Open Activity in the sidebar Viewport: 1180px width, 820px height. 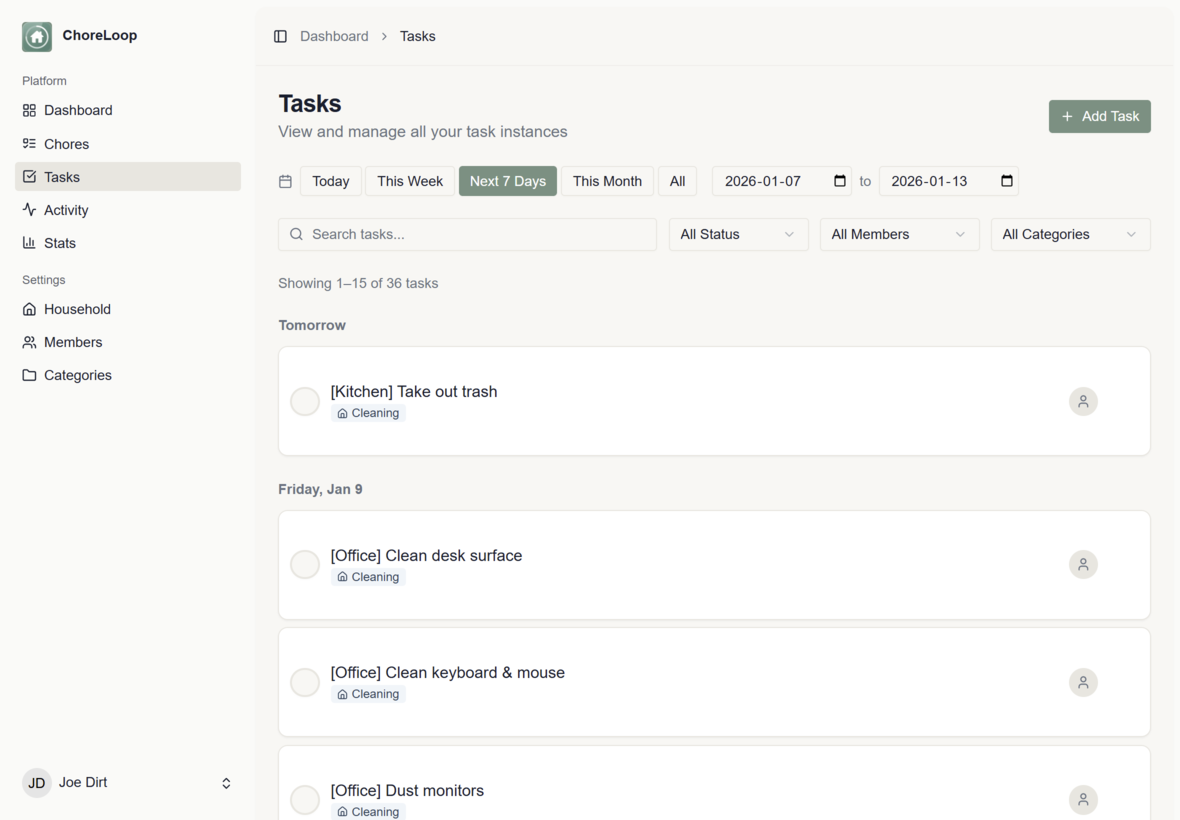point(128,210)
